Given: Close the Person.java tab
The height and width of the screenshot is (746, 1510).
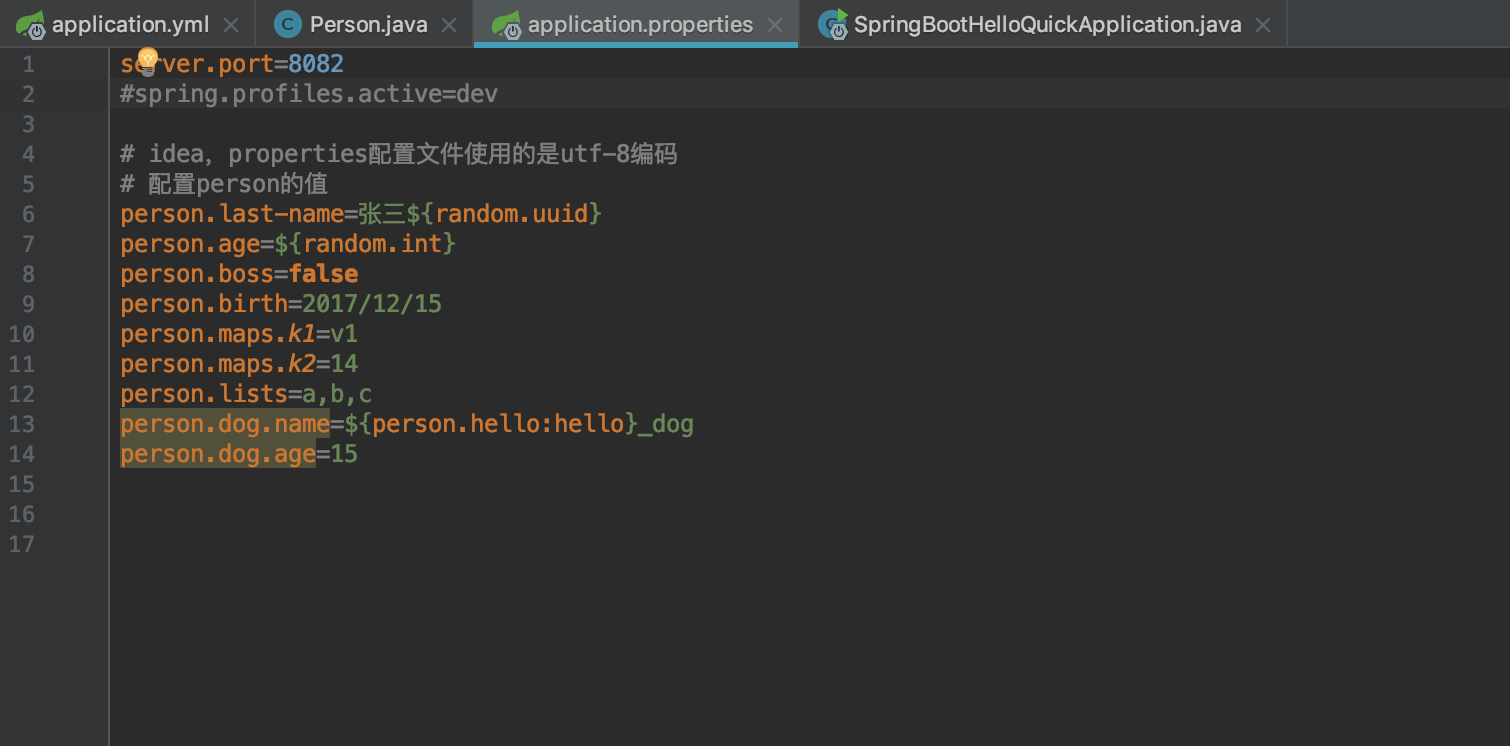Looking at the screenshot, I should [x=449, y=25].
